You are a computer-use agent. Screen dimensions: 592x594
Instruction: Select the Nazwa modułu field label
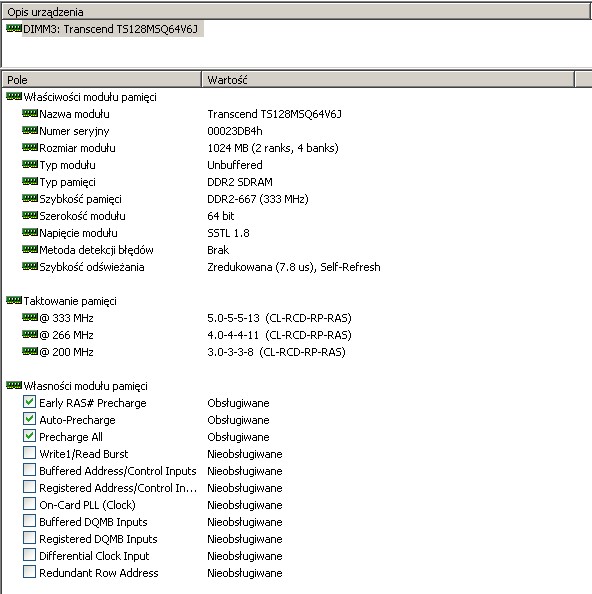74,114
